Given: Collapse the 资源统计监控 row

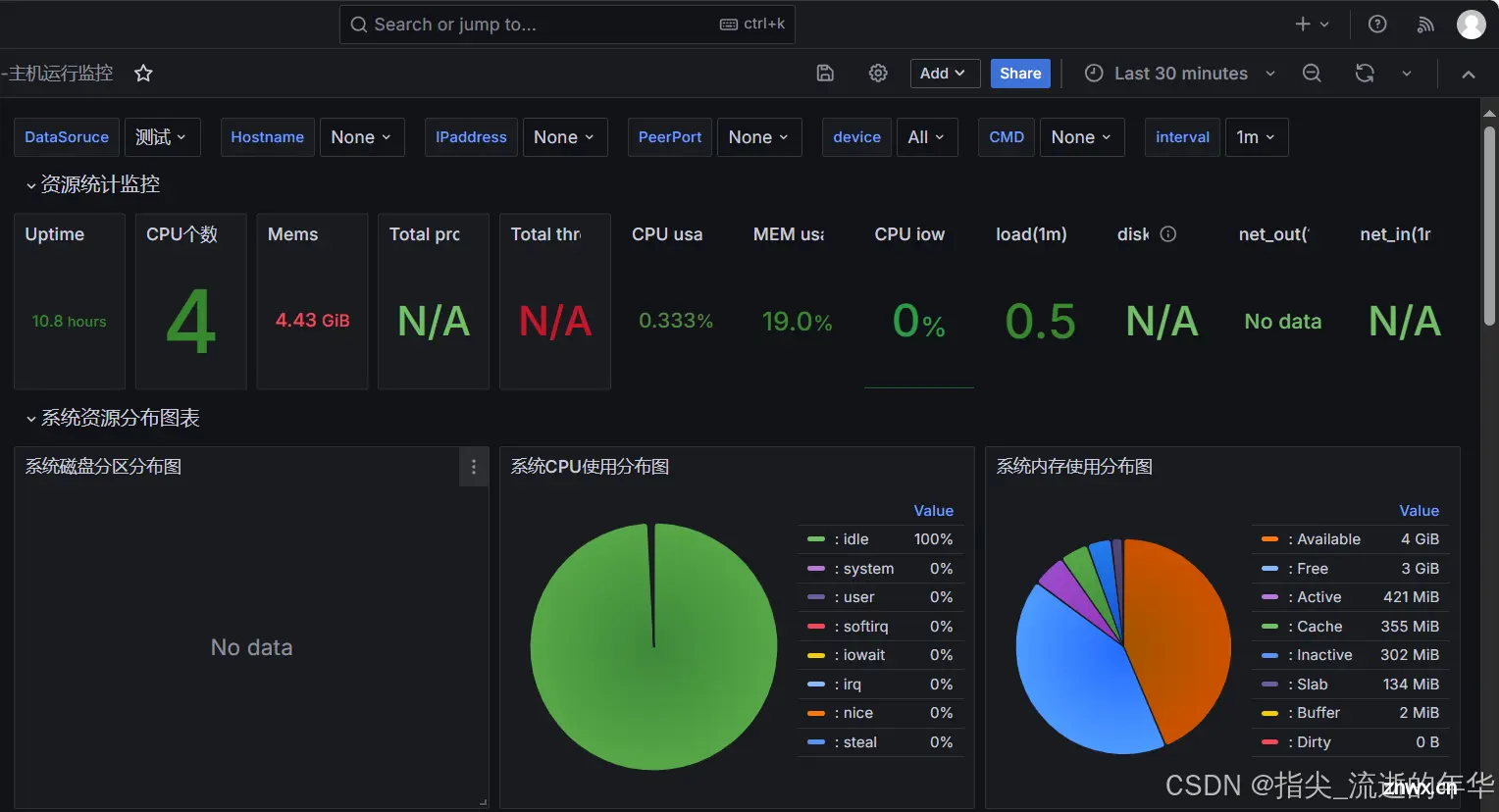Looking at the screenshot, I should point(92,184).
